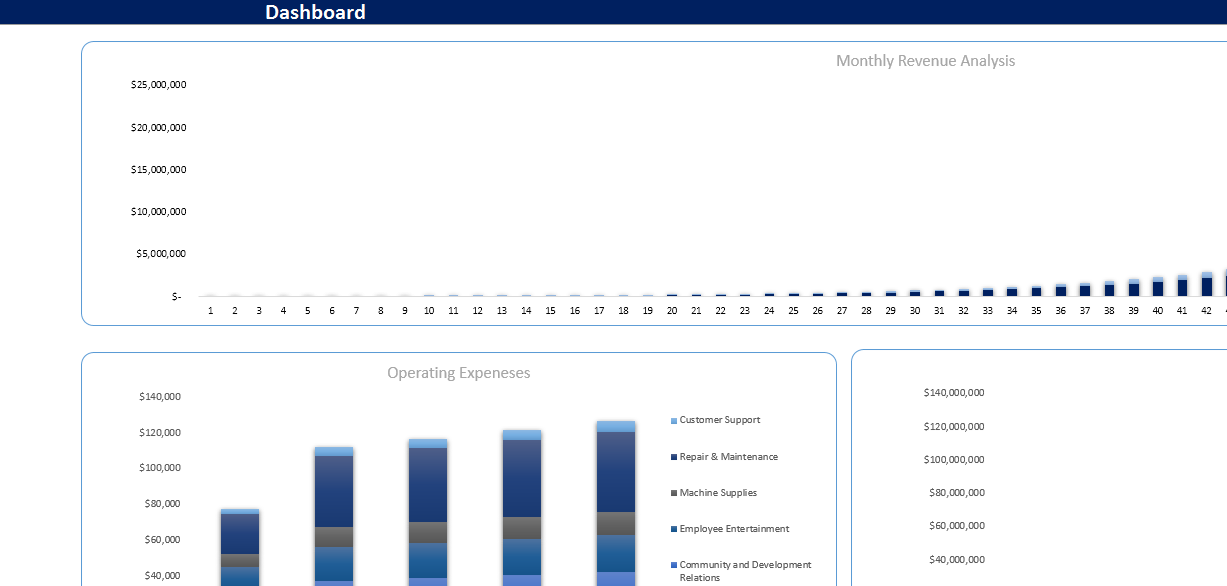This screenshot has width=1227, height=586.
Task: Click the Employee Entertainment legend marker
Action: (x=673, y=528)
